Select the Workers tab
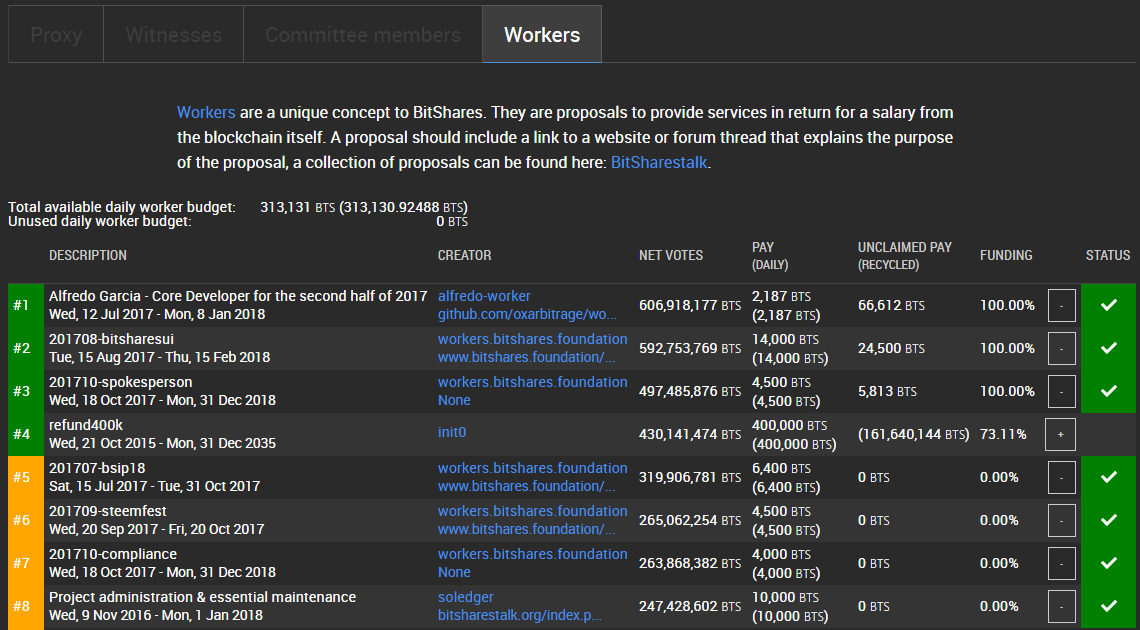Screen dimensions: 1140x630 542,35
